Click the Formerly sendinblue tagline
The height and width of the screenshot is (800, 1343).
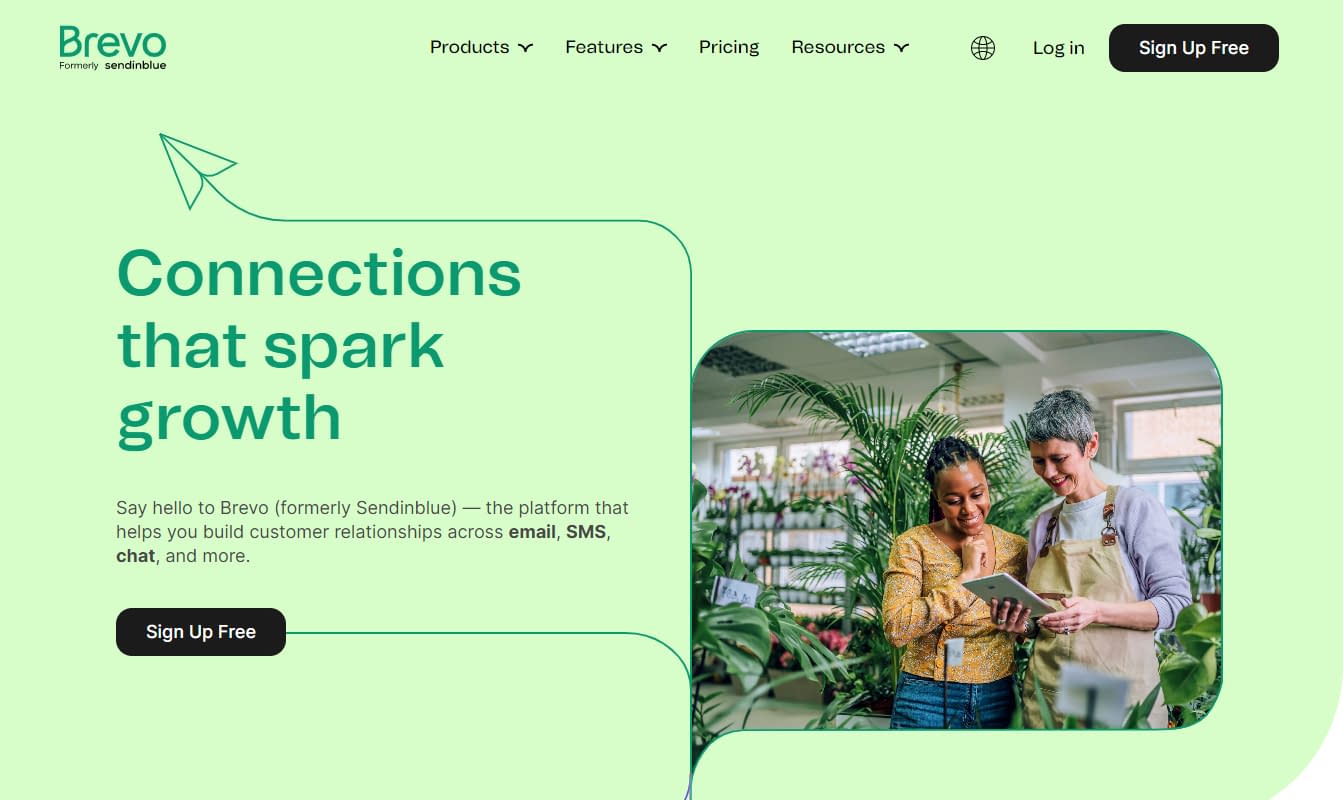(x=113, y=66)
